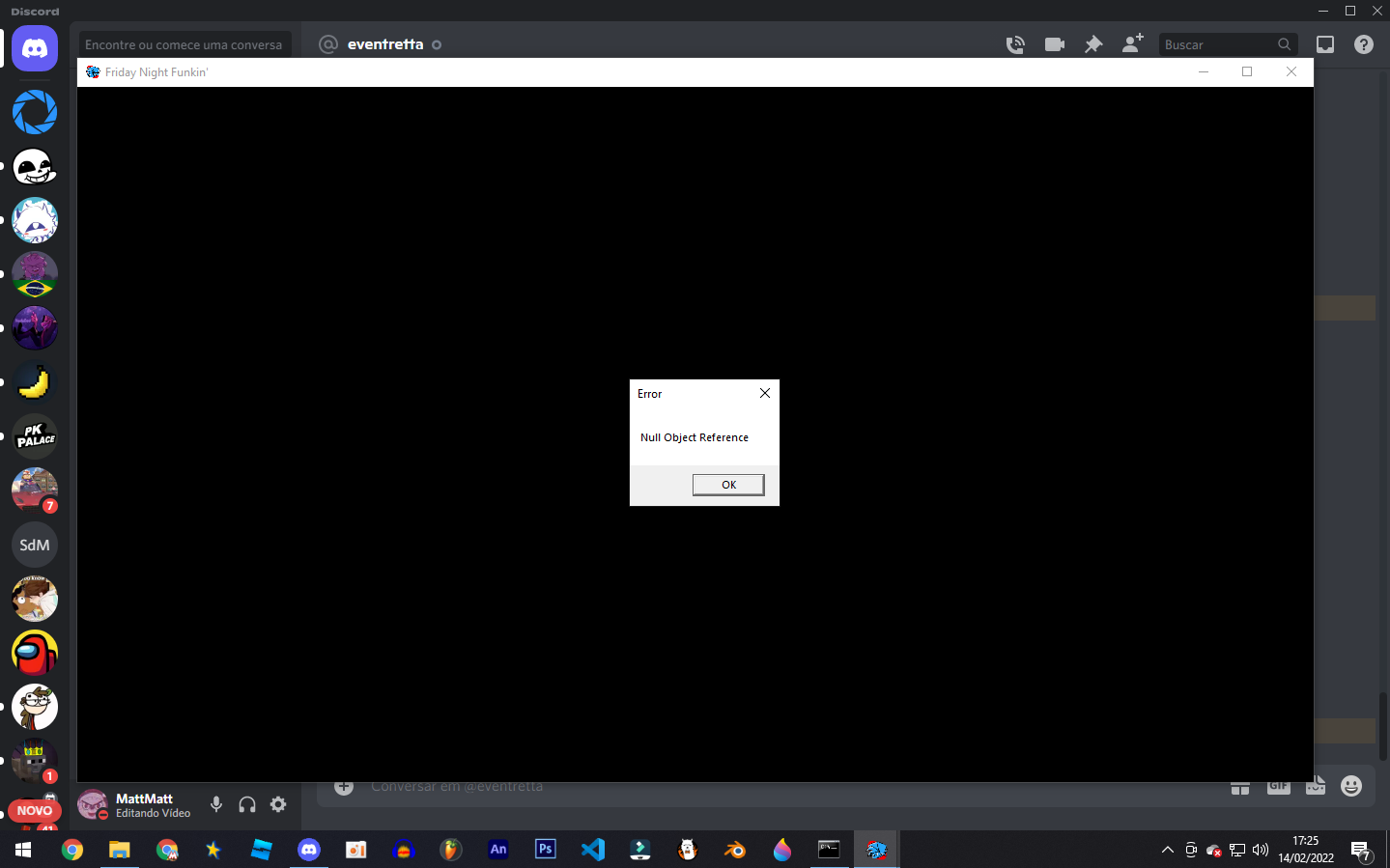This screenshot has width=1390, height=868.
Task: Open user settings with the gear icon
Action: [278, 804]
